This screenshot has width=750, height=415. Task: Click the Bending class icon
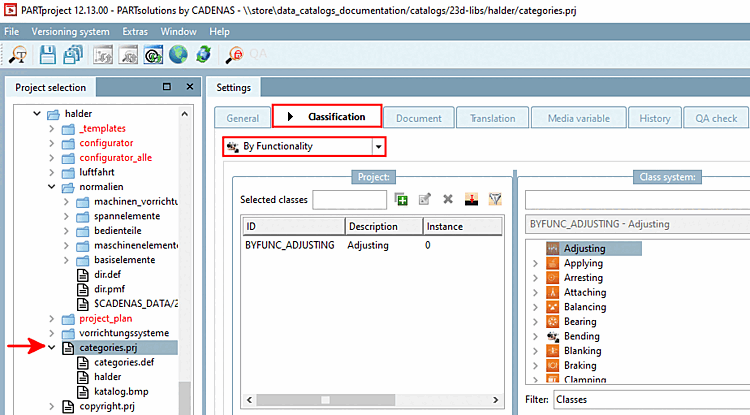pos(552,336)
